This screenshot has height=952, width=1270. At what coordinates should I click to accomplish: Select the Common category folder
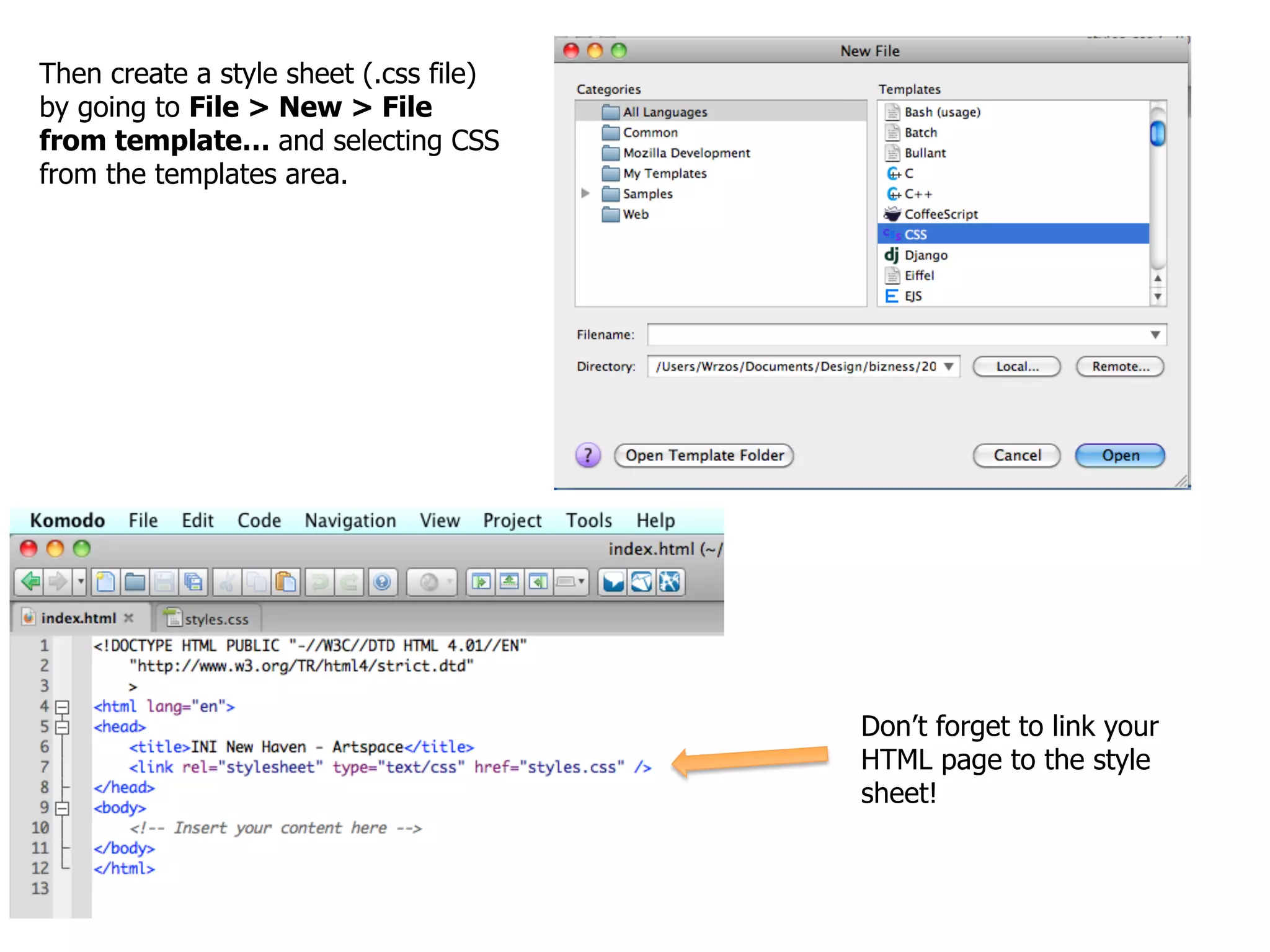click(721, 133)
